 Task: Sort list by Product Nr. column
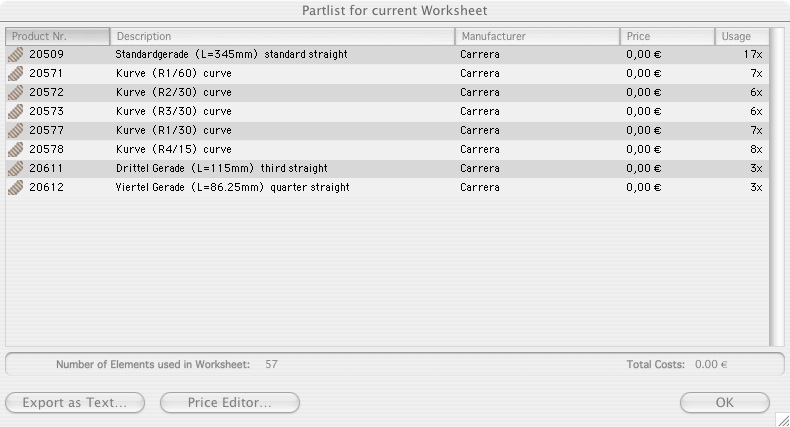pyautogui.click(x=58, y=37)
